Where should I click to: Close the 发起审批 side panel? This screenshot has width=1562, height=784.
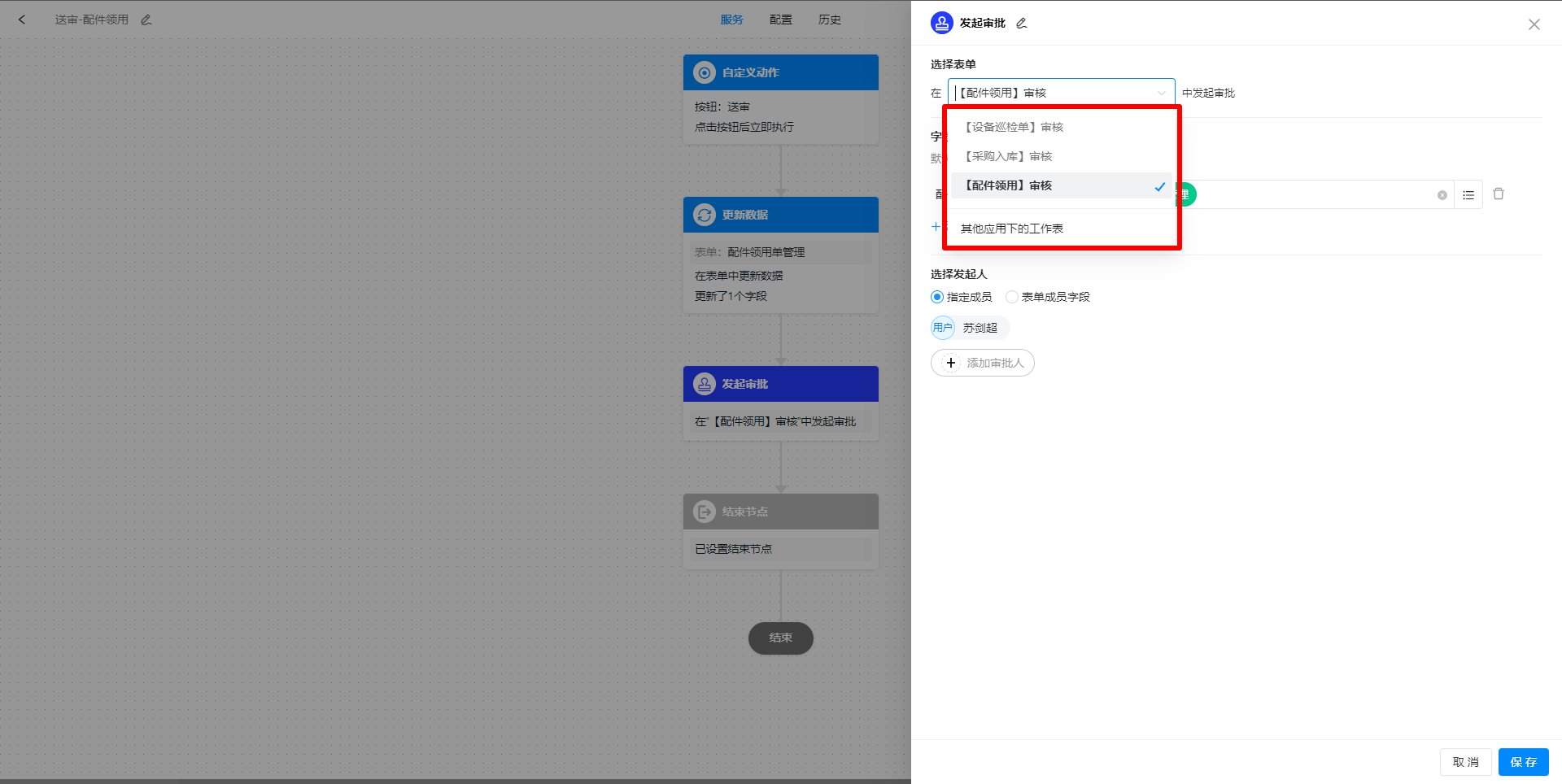[1534, 24]
